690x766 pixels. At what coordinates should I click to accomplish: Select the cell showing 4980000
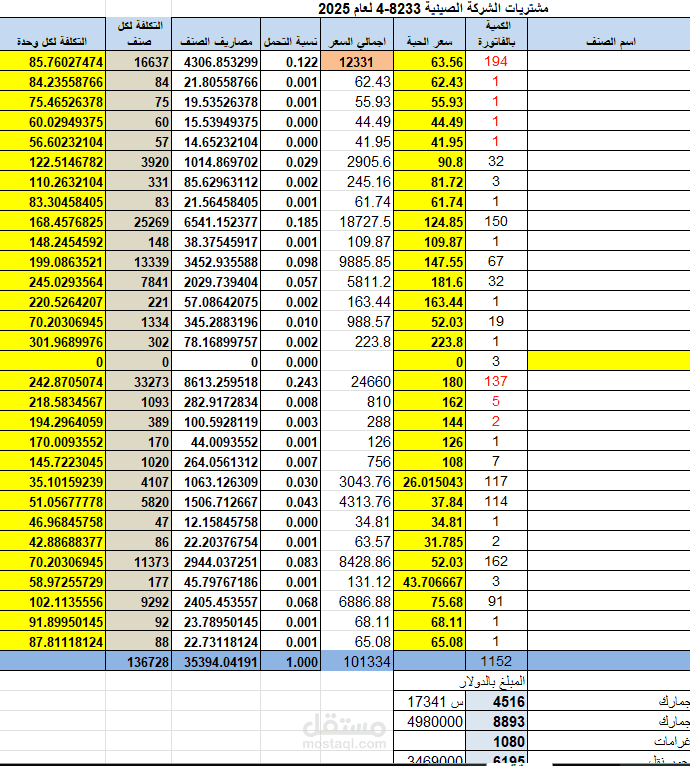[430, 722]
